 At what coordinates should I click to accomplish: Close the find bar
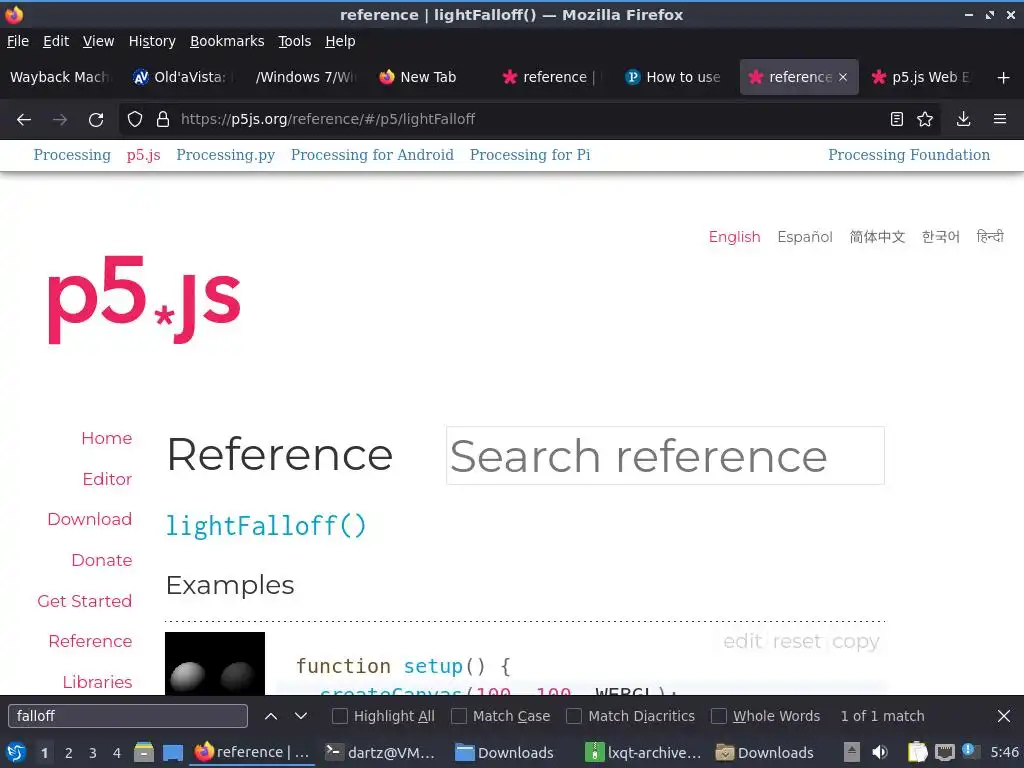point(1004,716)
